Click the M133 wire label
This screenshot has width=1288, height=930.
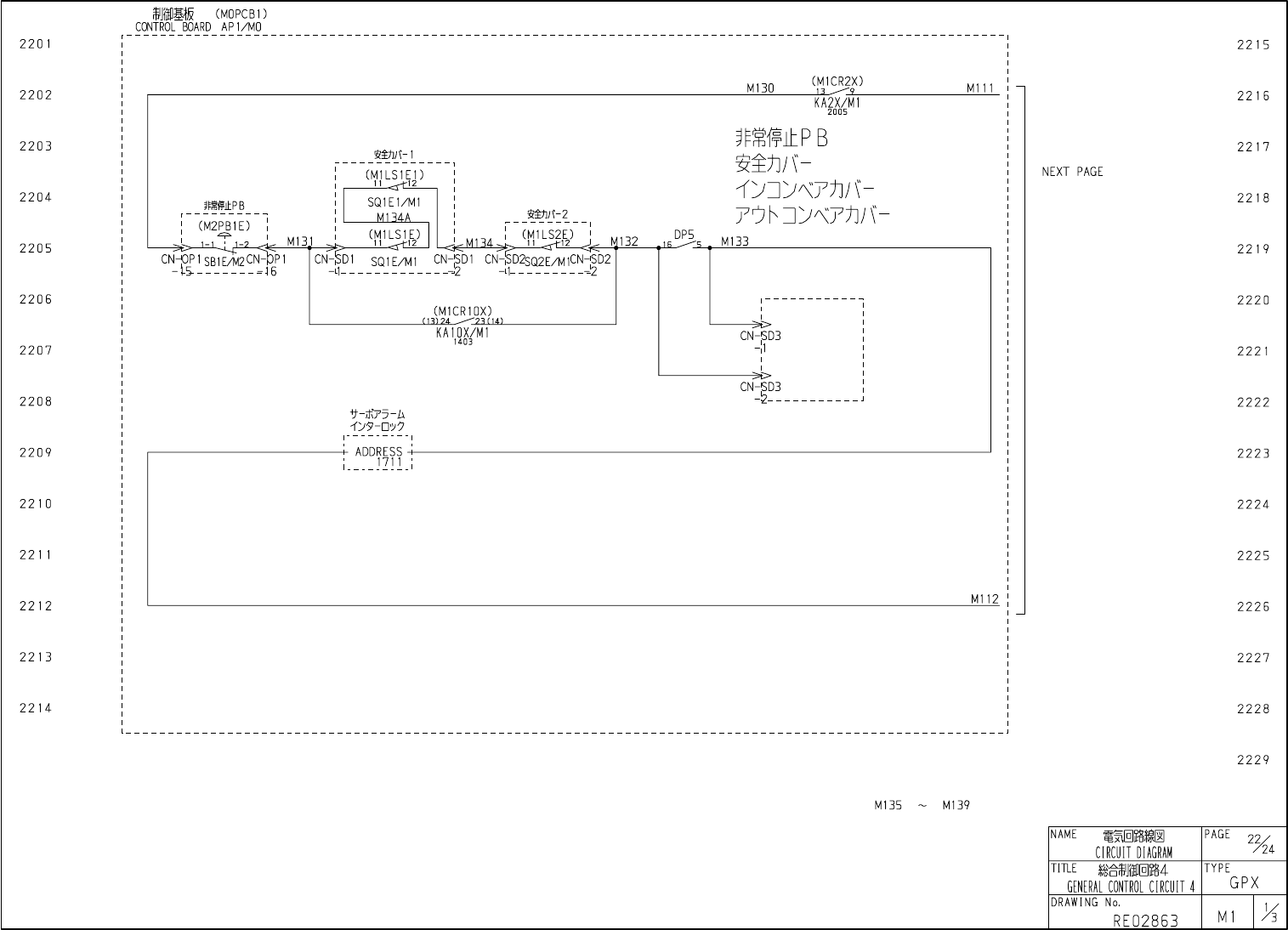click(x=735, y=241)
